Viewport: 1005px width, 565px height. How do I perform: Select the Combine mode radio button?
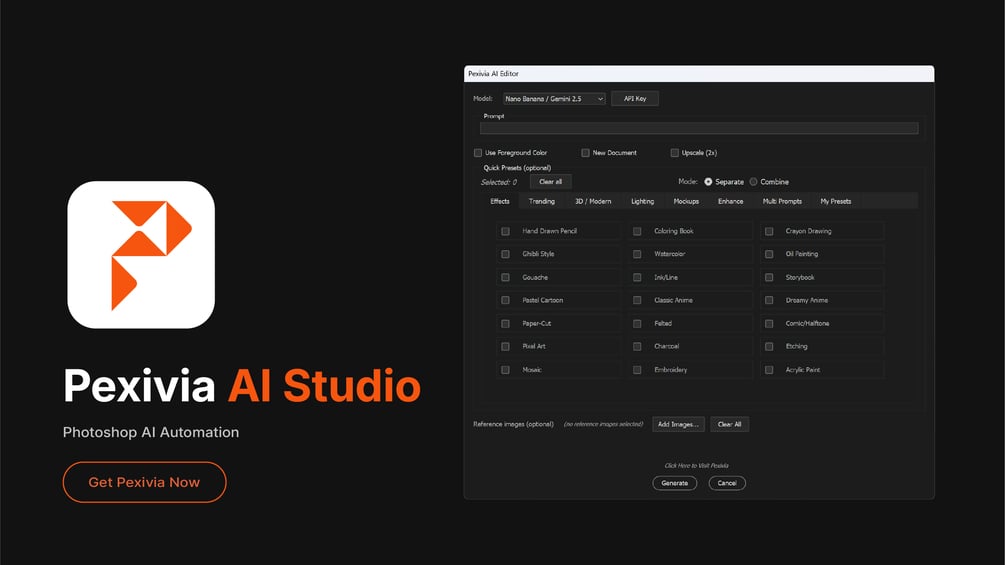tap(754, 182)
